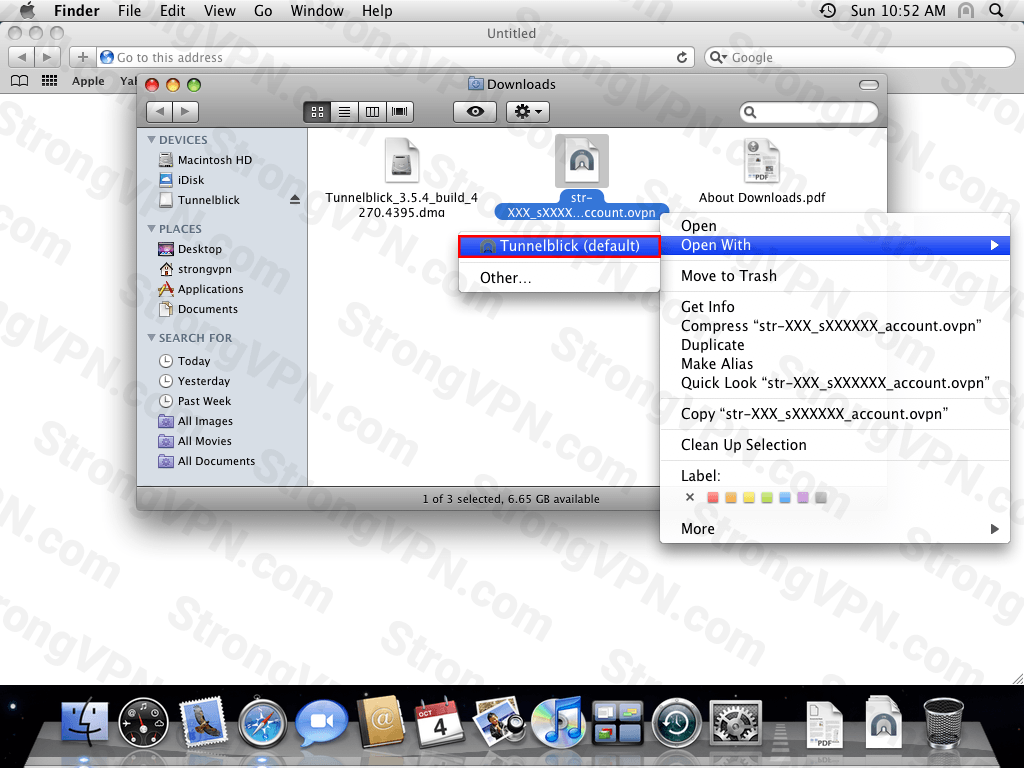Choose Move to Trash from context menu

click(x=835, y=276)
